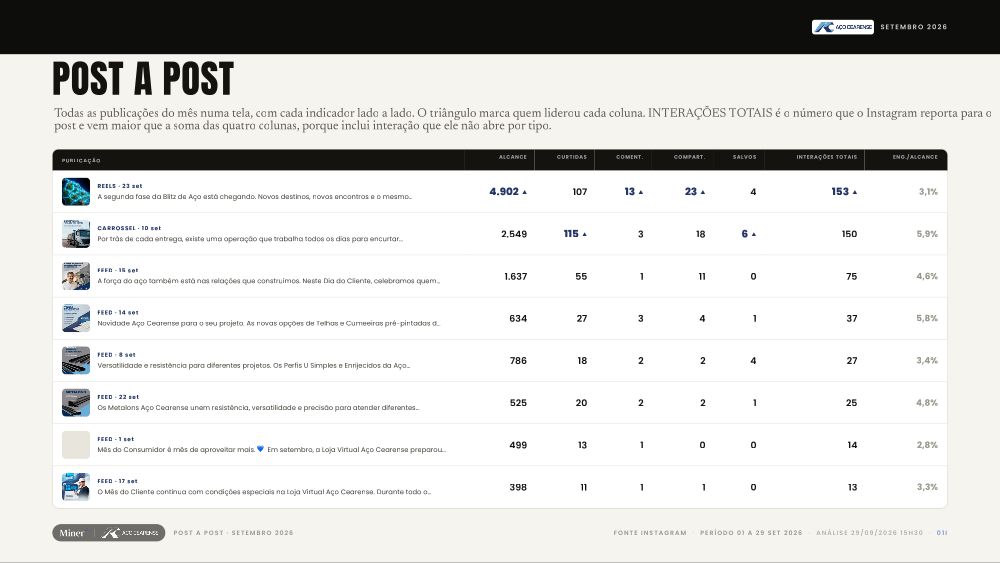Click the likes value 107
This screenshot has height=563, width=1000.
coord(579,192)
